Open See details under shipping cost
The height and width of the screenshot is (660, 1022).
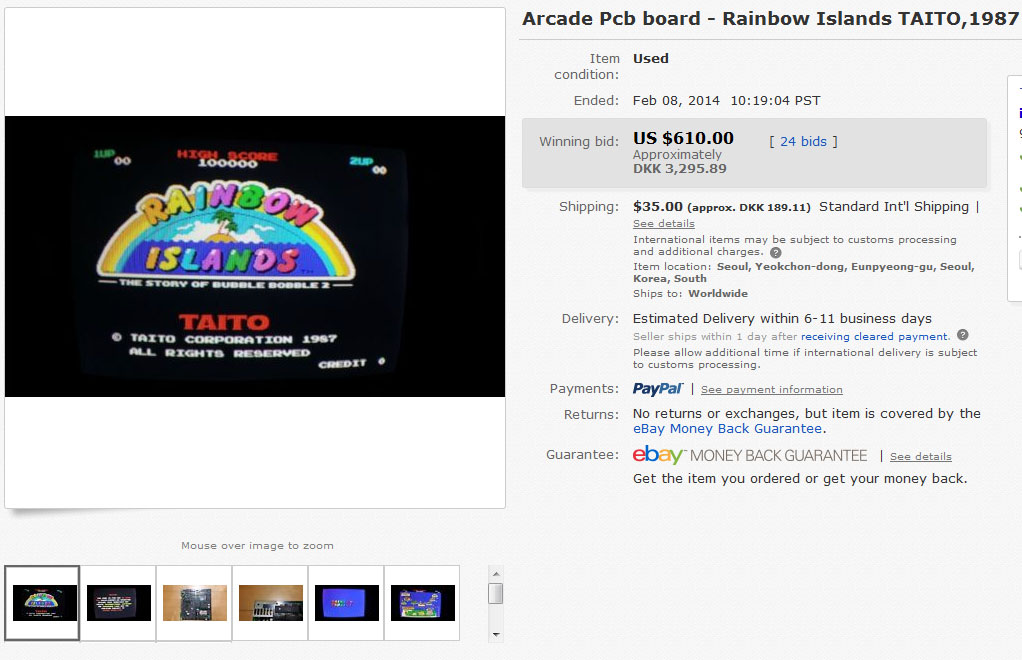tap(664, 223)
